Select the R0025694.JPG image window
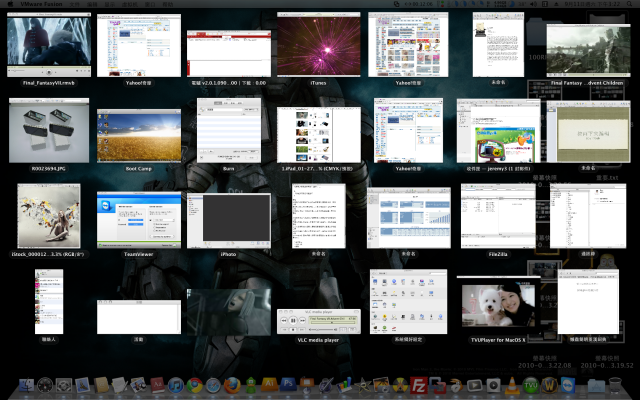The image size is (640, 400). [49, 130]
